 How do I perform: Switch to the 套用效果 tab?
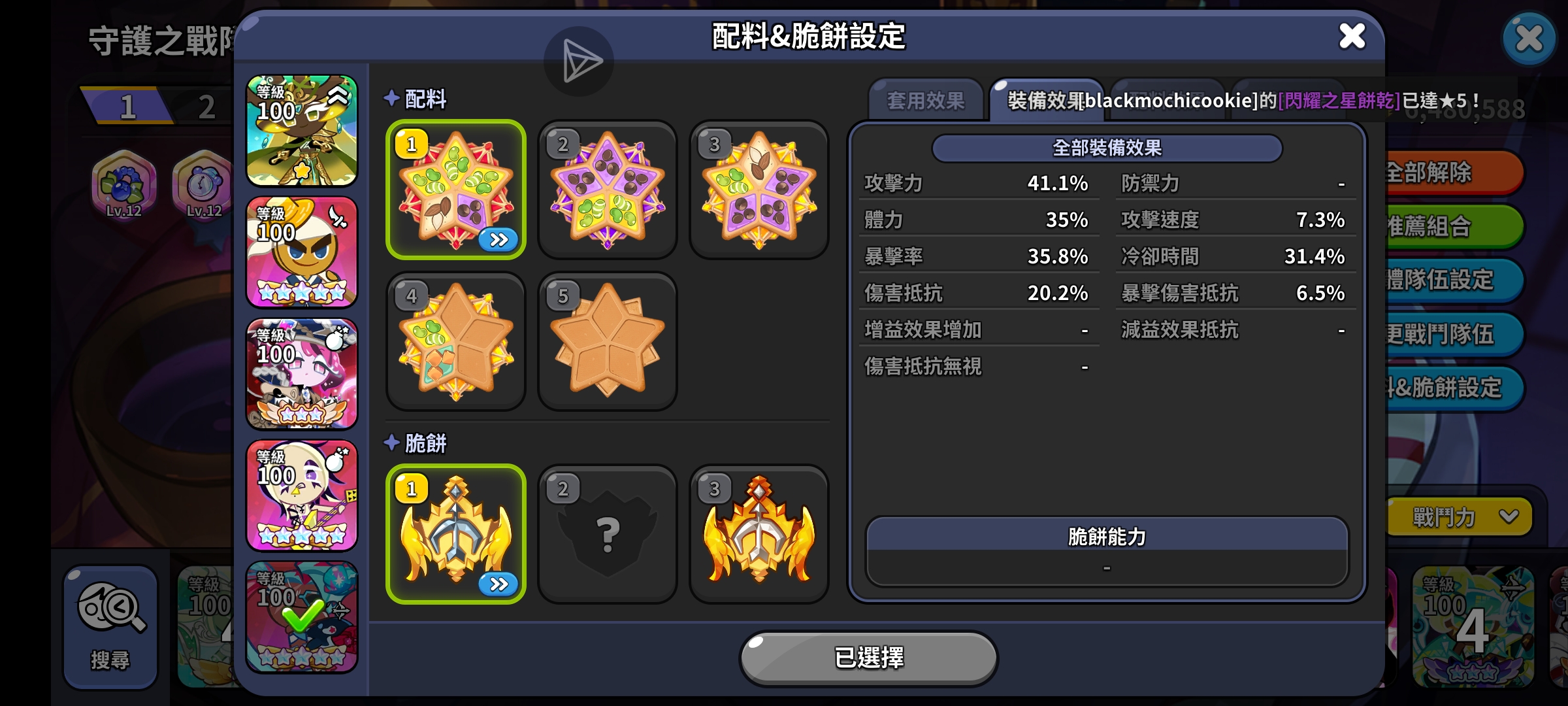click(926, 101)
